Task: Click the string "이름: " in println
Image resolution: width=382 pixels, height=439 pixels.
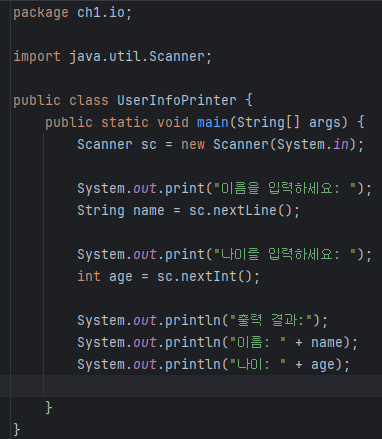Action: [x=258, y=342]
